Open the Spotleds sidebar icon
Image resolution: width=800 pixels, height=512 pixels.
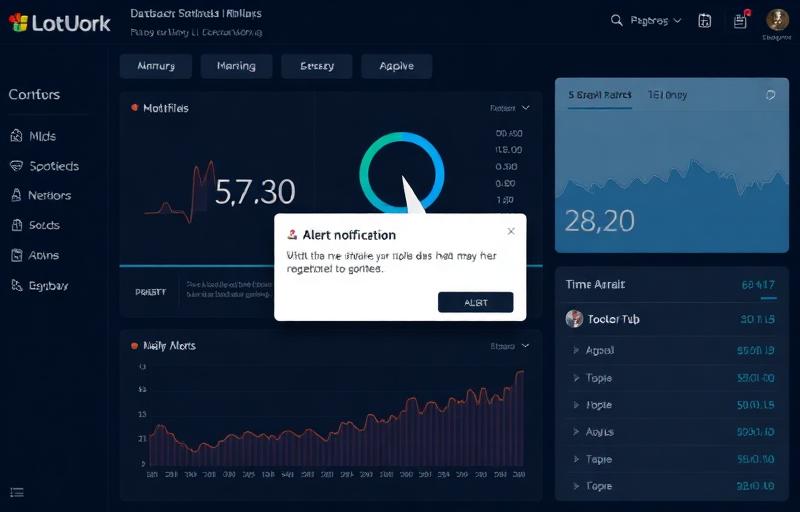coord(16,166)
